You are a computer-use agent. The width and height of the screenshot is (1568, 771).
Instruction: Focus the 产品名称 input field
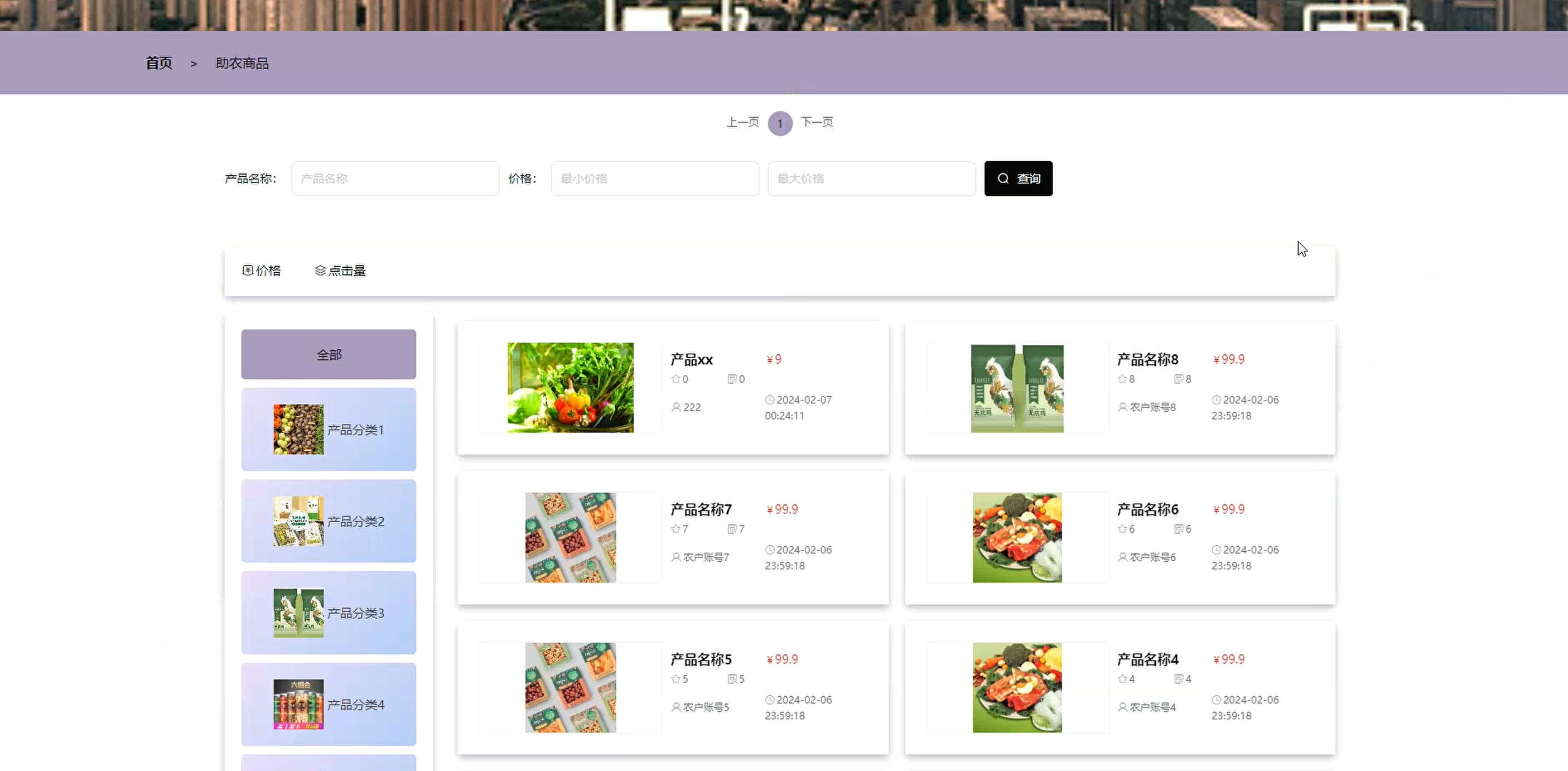coord(395,179)
